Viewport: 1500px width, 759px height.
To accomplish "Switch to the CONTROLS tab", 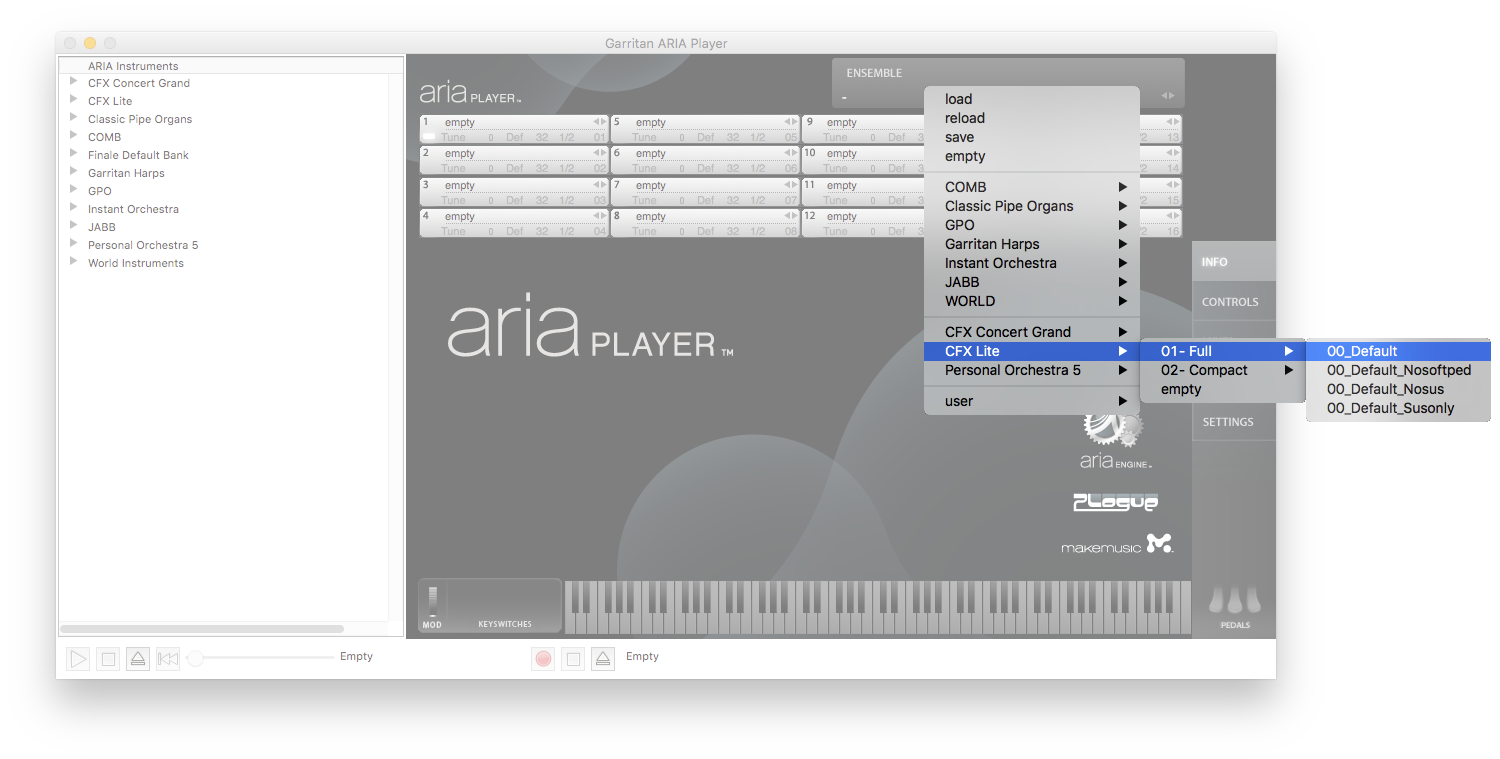I will coord(1234,302).
